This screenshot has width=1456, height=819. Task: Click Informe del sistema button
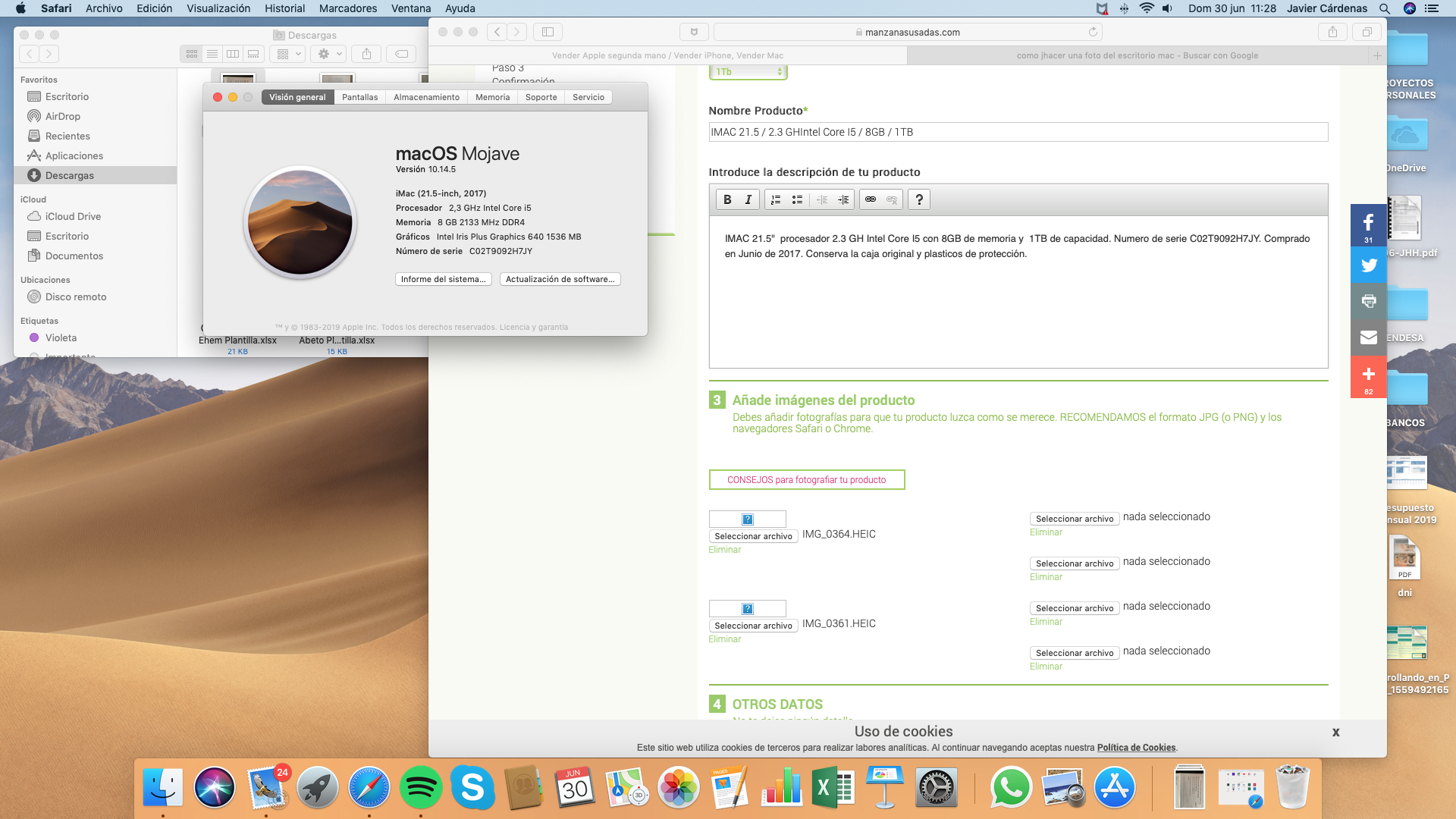tap(443, 279)
